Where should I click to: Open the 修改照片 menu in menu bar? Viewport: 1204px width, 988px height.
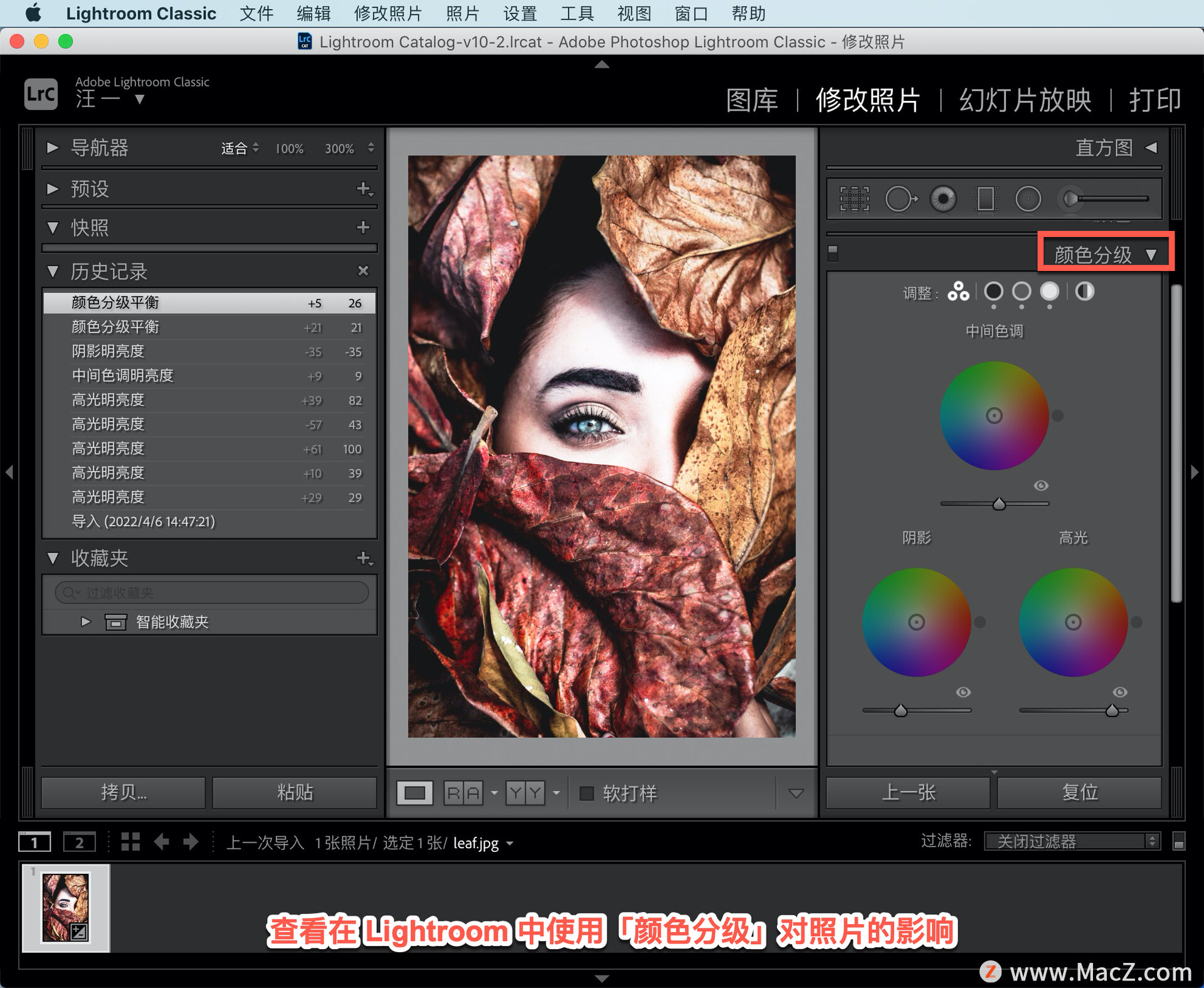[x=388, y=13]
